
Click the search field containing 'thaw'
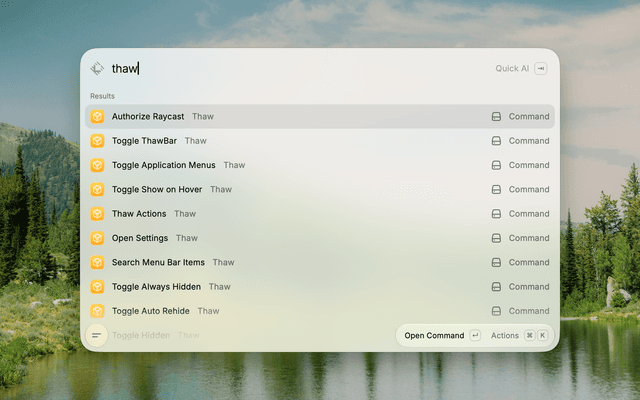[x=298, y=68]
